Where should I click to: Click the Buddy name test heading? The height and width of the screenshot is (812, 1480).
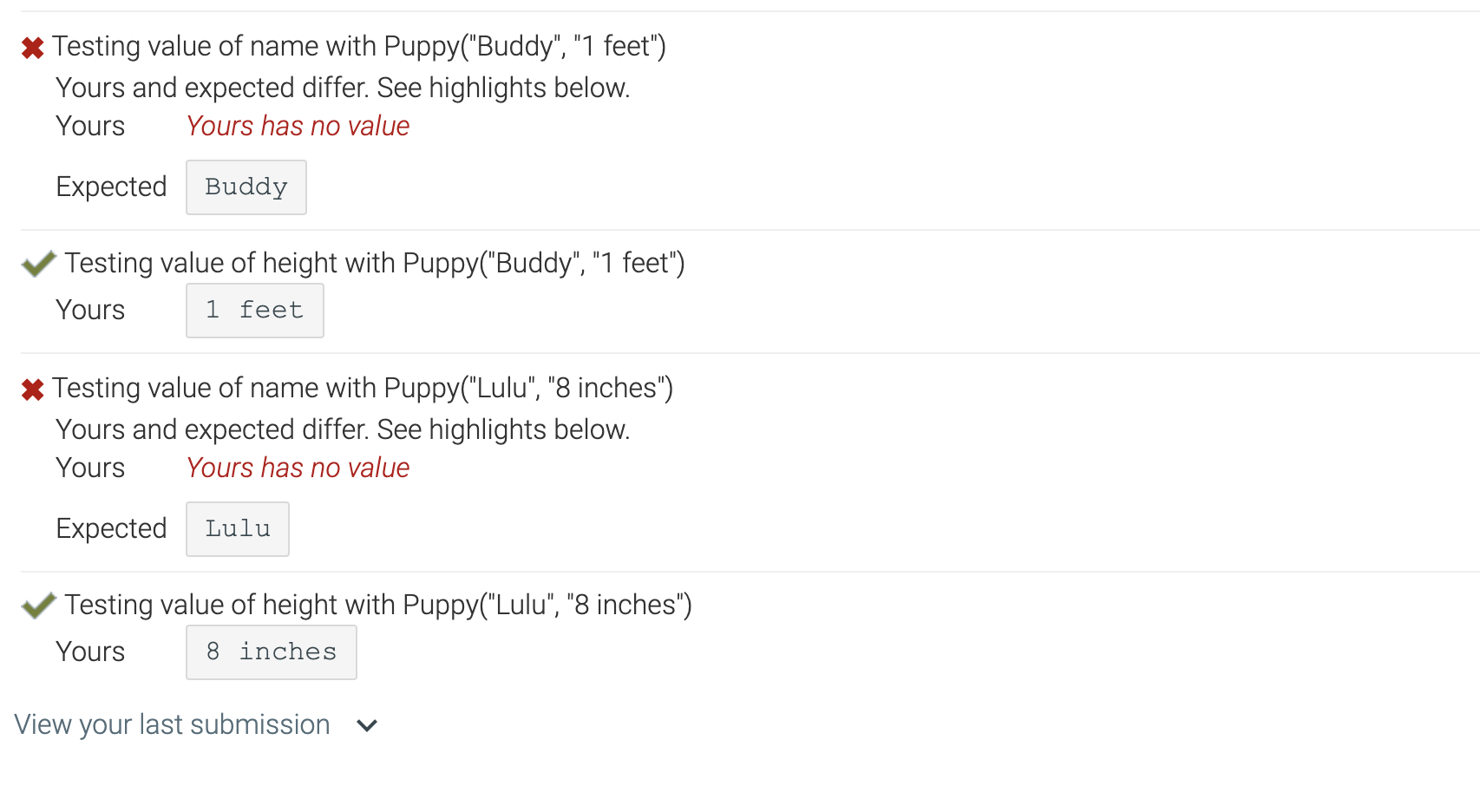coord(360,46)
